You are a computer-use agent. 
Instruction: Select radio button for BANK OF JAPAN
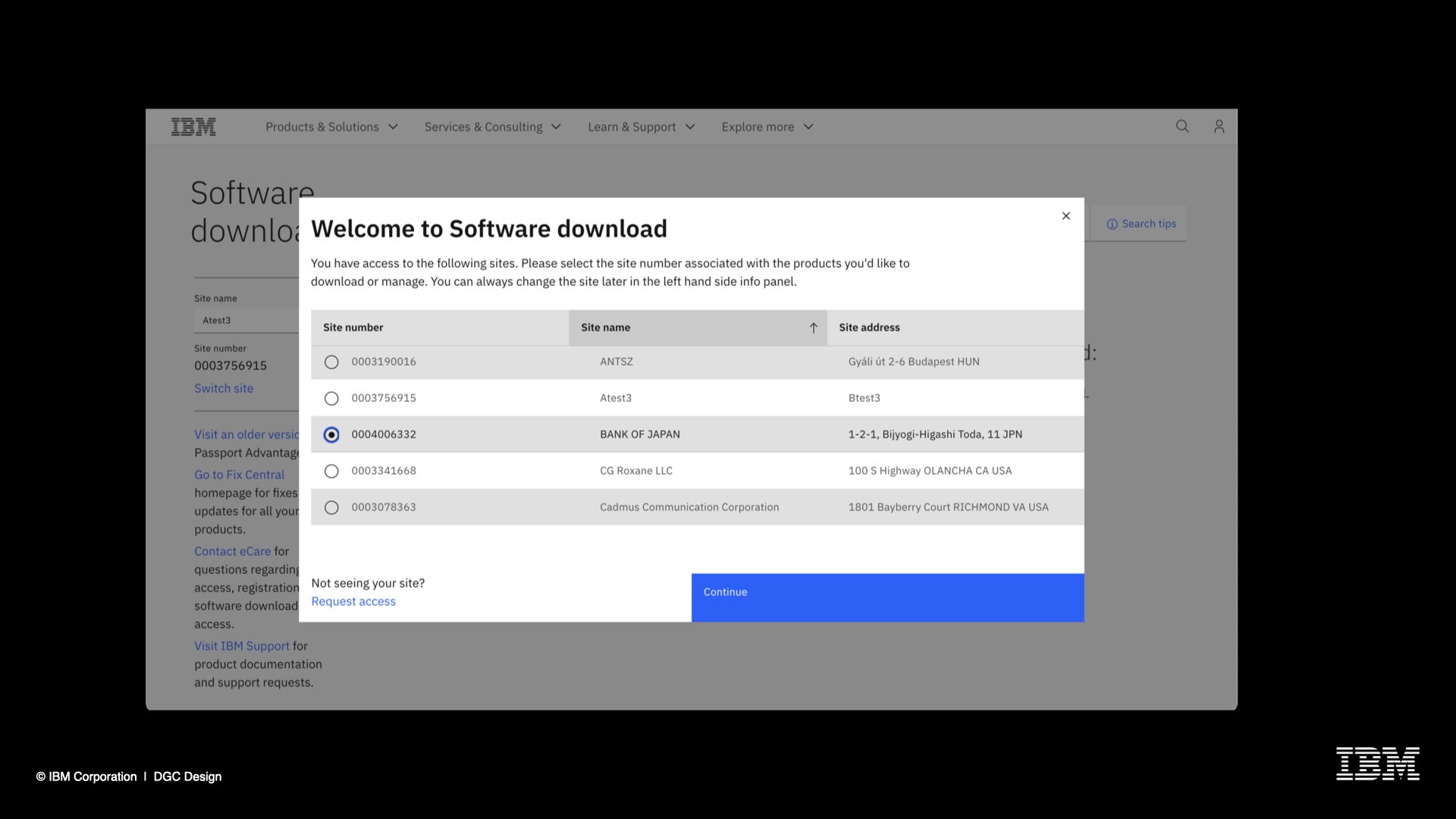(331, 435)
